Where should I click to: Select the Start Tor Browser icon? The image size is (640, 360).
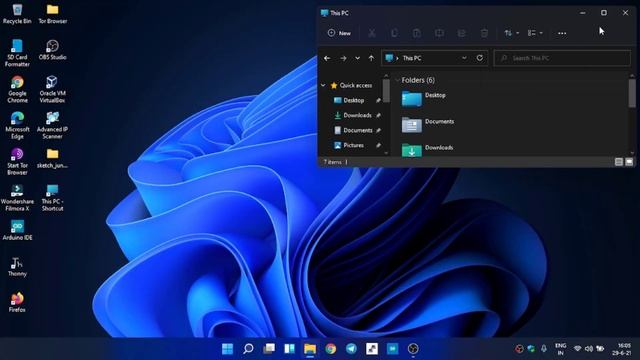[x=17, y=161]
